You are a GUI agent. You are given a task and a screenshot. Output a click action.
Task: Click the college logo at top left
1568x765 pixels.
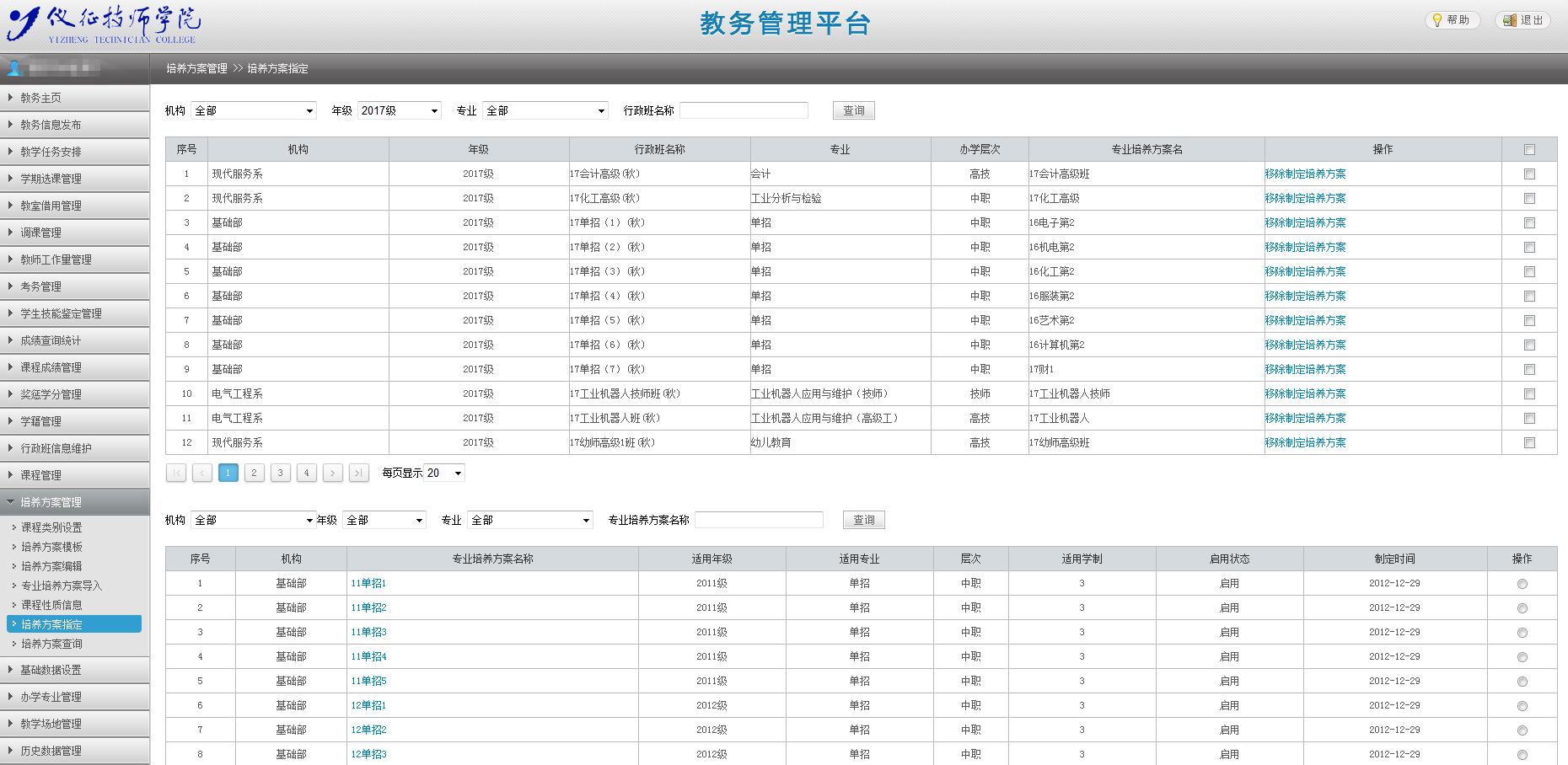tap(104, 25)
